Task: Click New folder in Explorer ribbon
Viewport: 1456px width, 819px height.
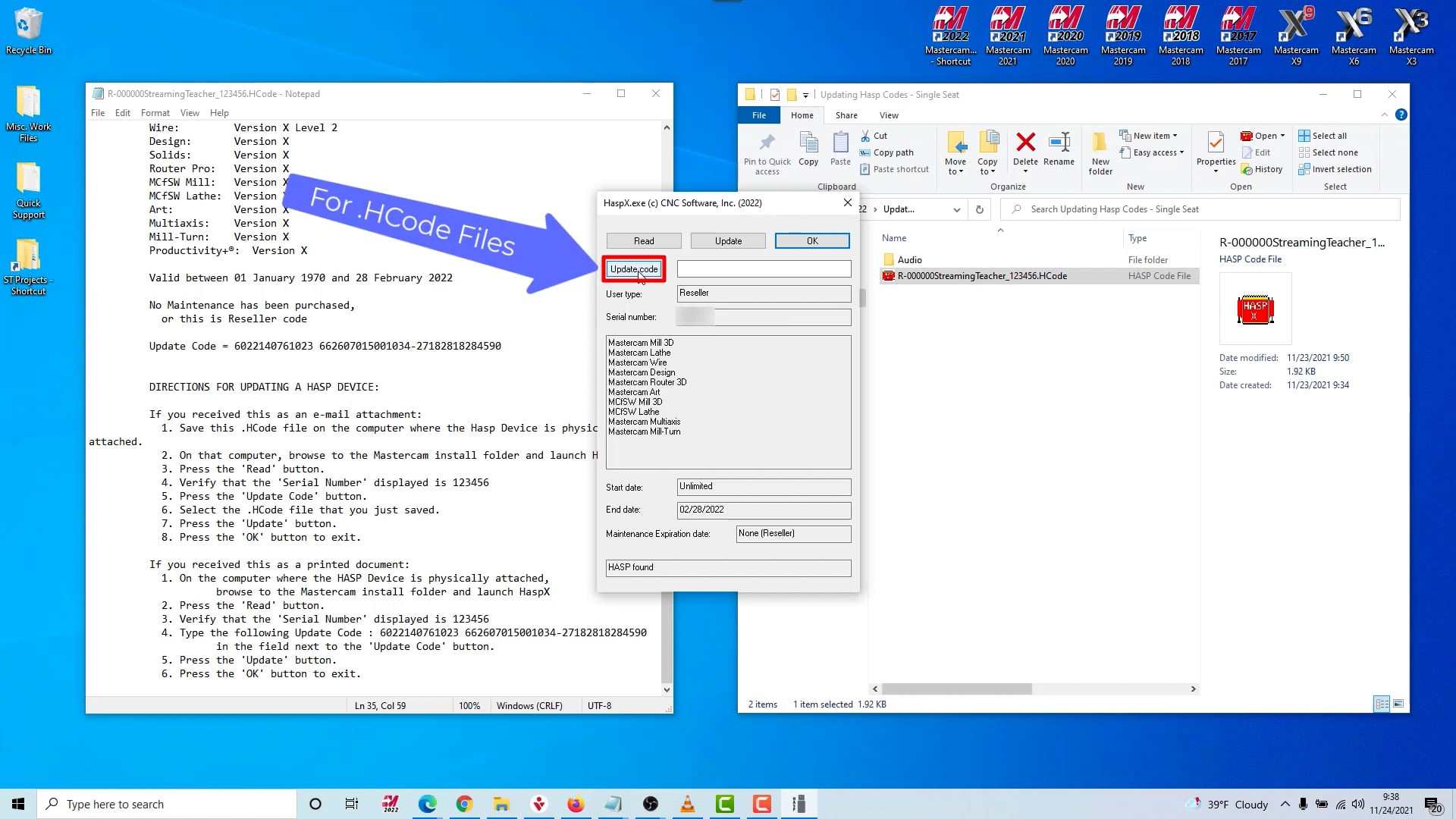Action: 1100,154
